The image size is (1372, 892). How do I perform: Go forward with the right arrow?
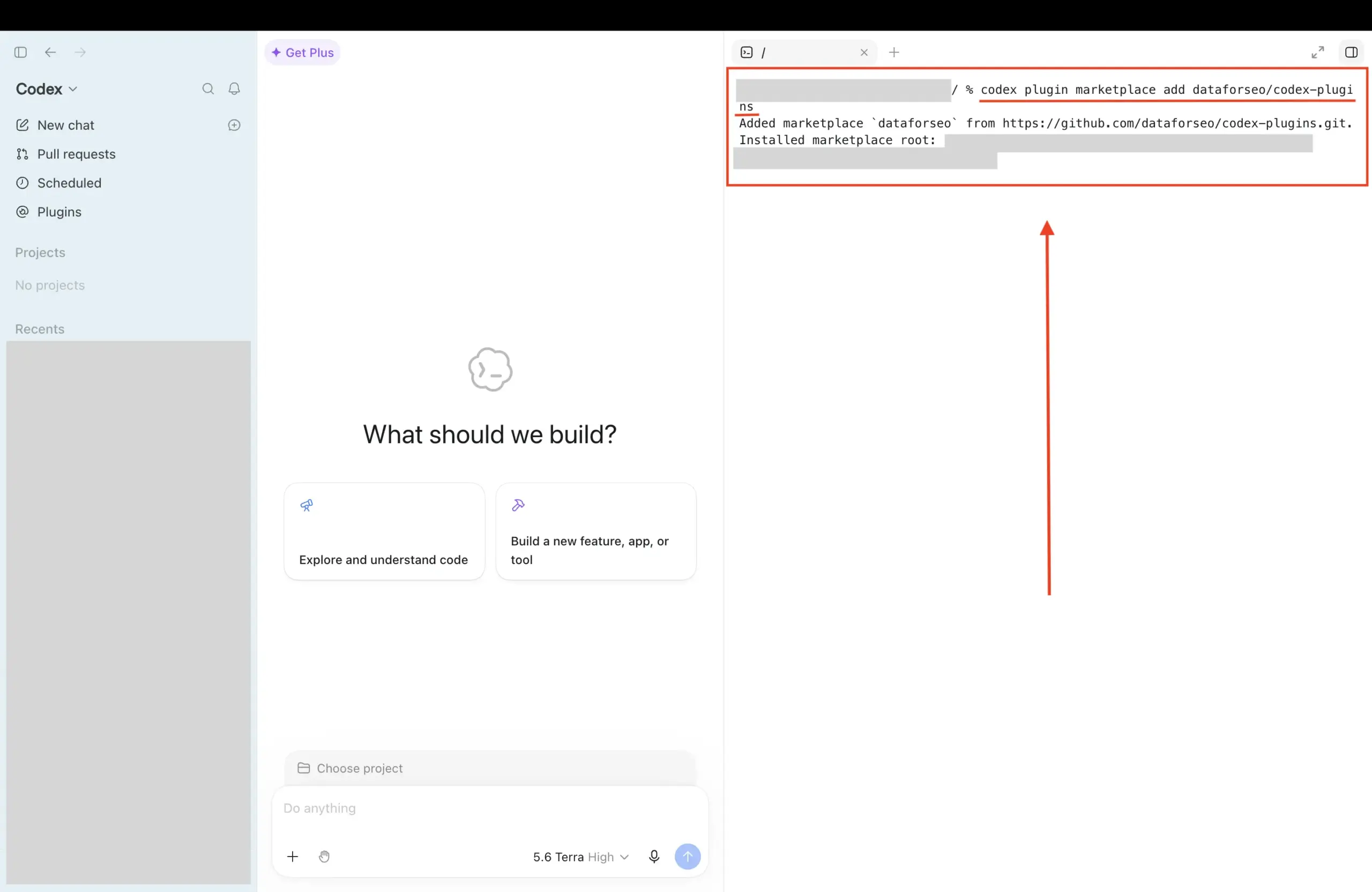[80, 53]
